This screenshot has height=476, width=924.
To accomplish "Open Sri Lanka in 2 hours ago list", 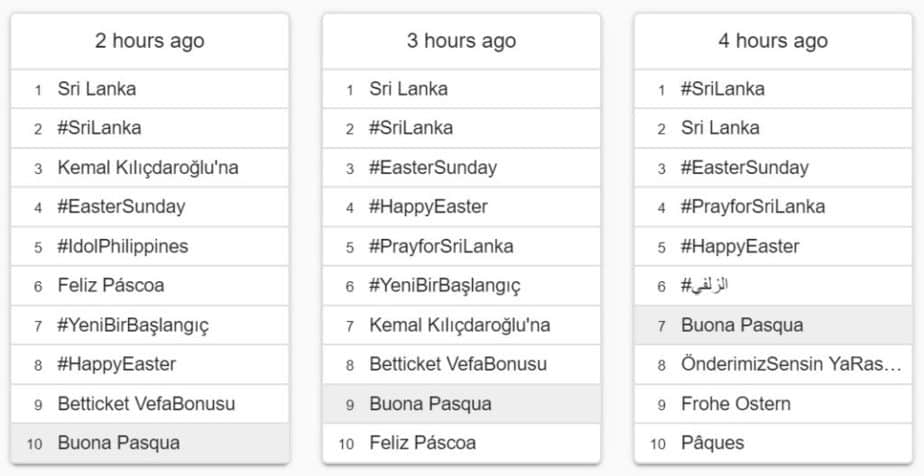I will click(150, 89).
